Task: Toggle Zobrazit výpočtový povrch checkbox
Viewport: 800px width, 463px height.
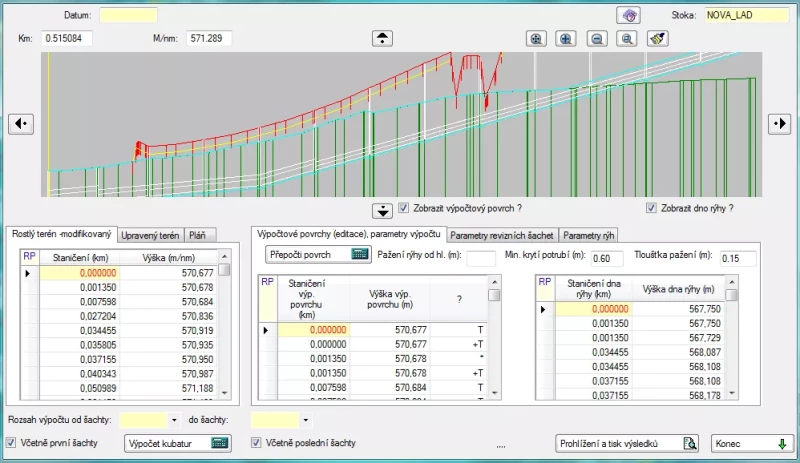Action: [x=404, y=208]
